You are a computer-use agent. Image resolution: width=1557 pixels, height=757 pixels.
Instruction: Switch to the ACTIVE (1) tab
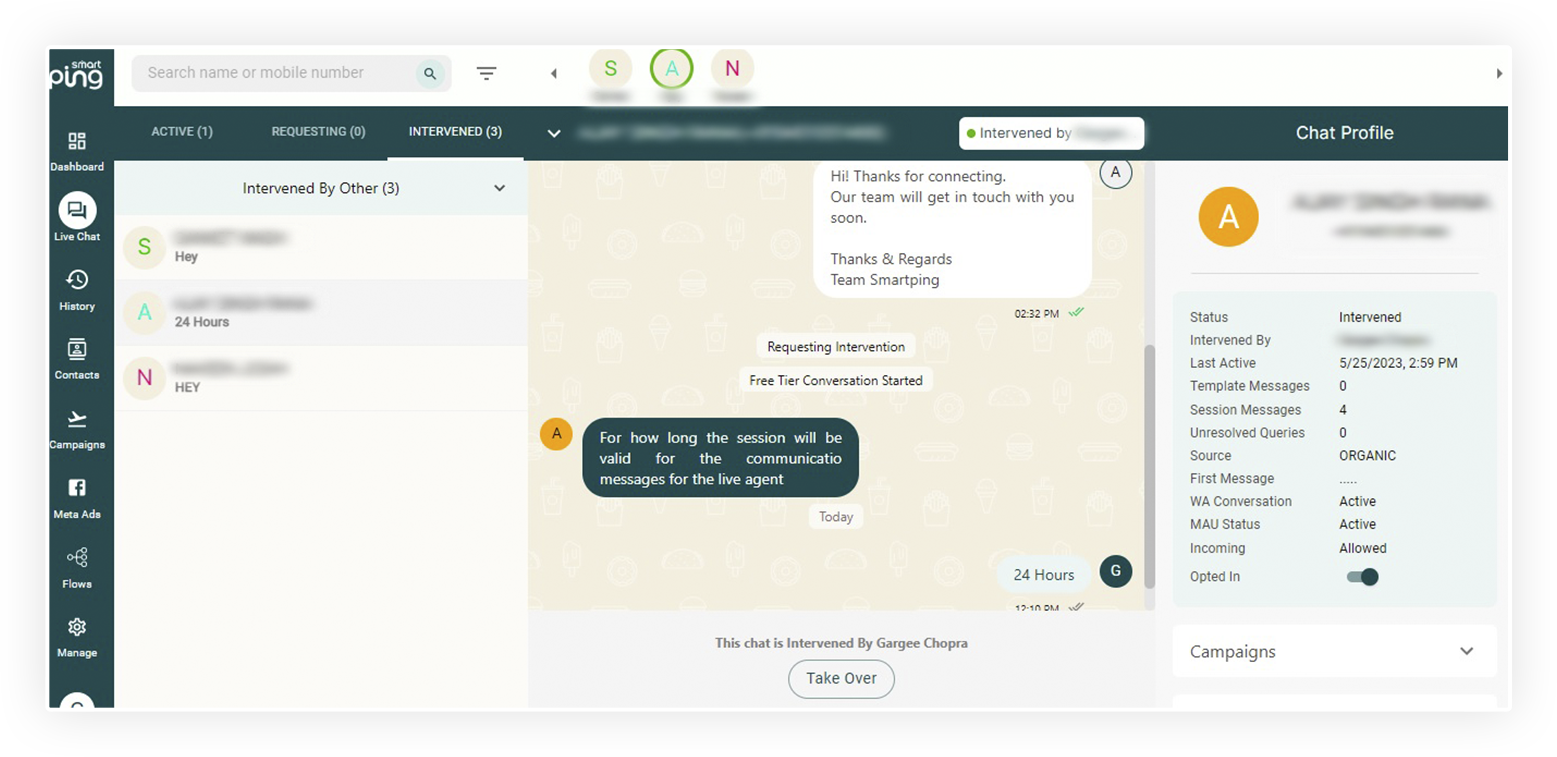pyautogui.click(x=182, y=132)
